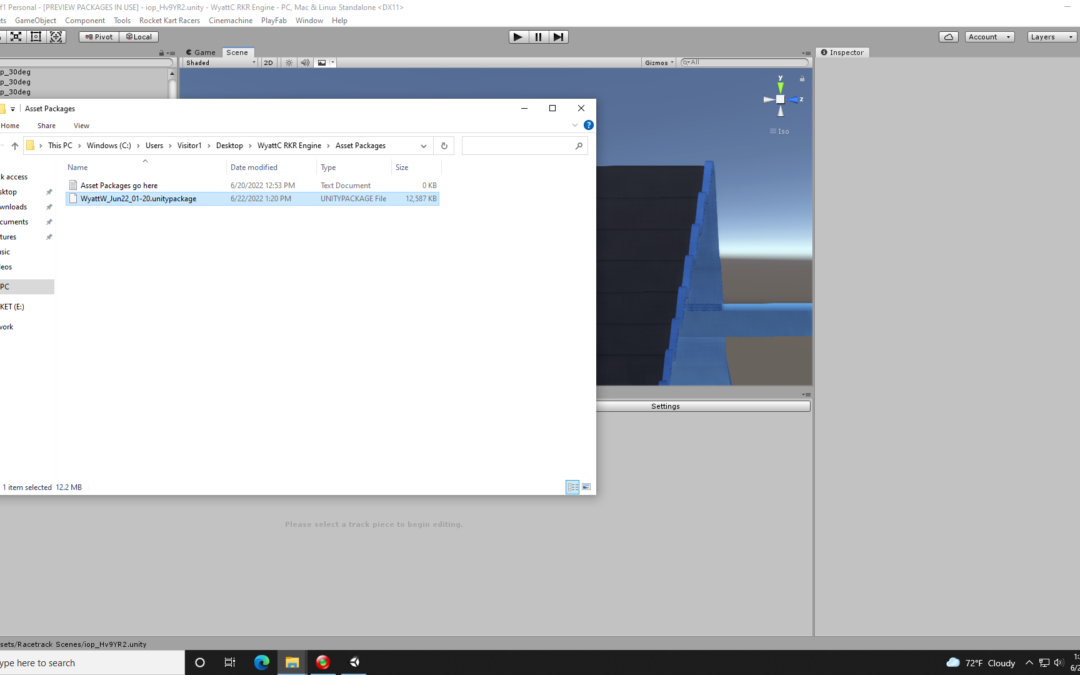
Task: Toggle 2D scene view mode
Action: [x=269, y=63]
